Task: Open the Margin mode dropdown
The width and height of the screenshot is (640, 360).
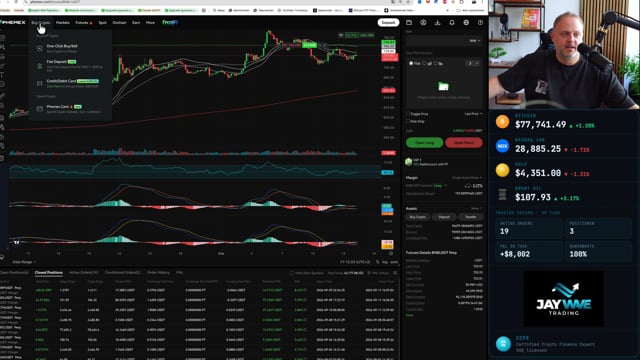Action: pyautogui.click(x=467, y=178)
